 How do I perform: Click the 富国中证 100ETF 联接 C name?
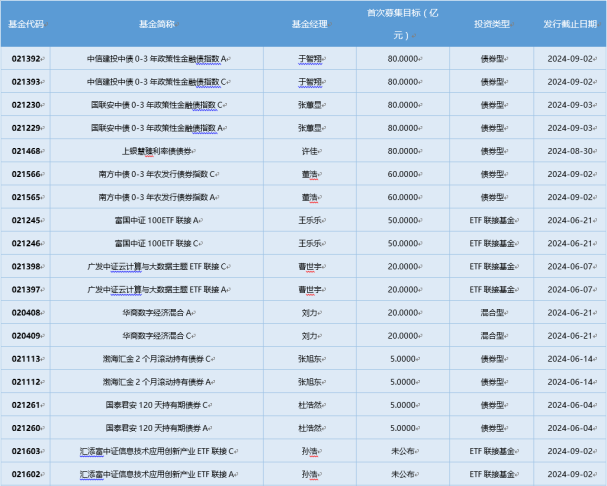click(x=158, y=243)
